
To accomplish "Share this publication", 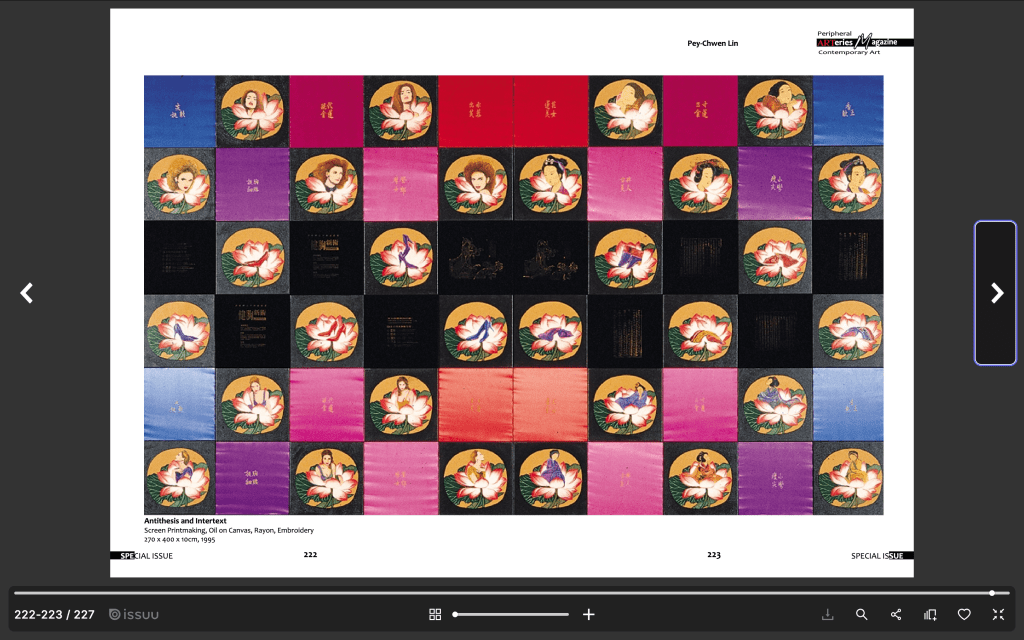I will tap(895, 614).
